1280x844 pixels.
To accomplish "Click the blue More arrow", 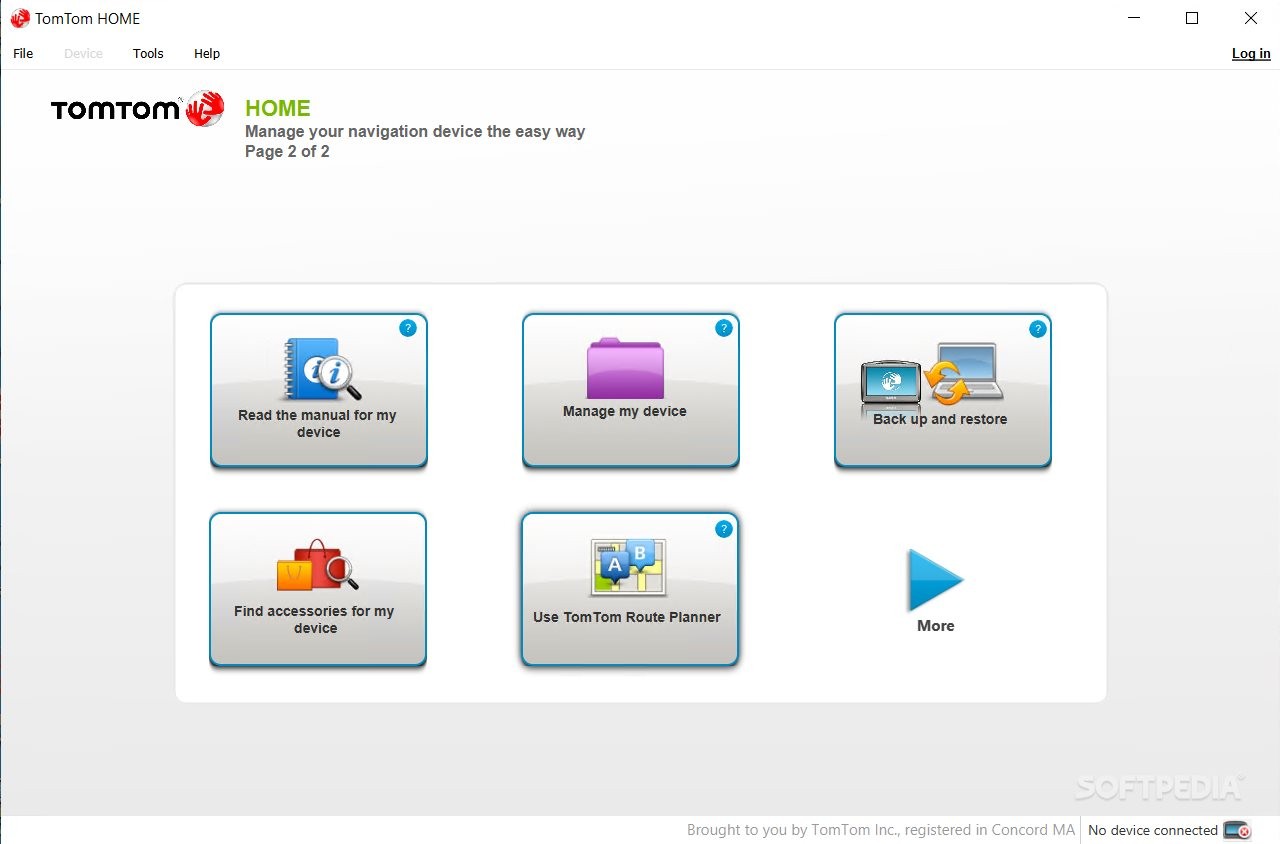I will coord(934,580).
